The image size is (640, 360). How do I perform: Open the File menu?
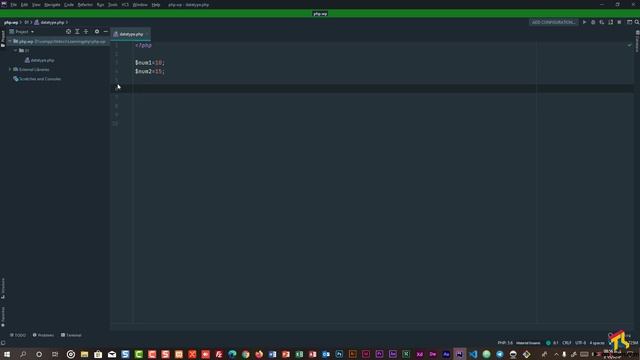(x=13, y=5)
